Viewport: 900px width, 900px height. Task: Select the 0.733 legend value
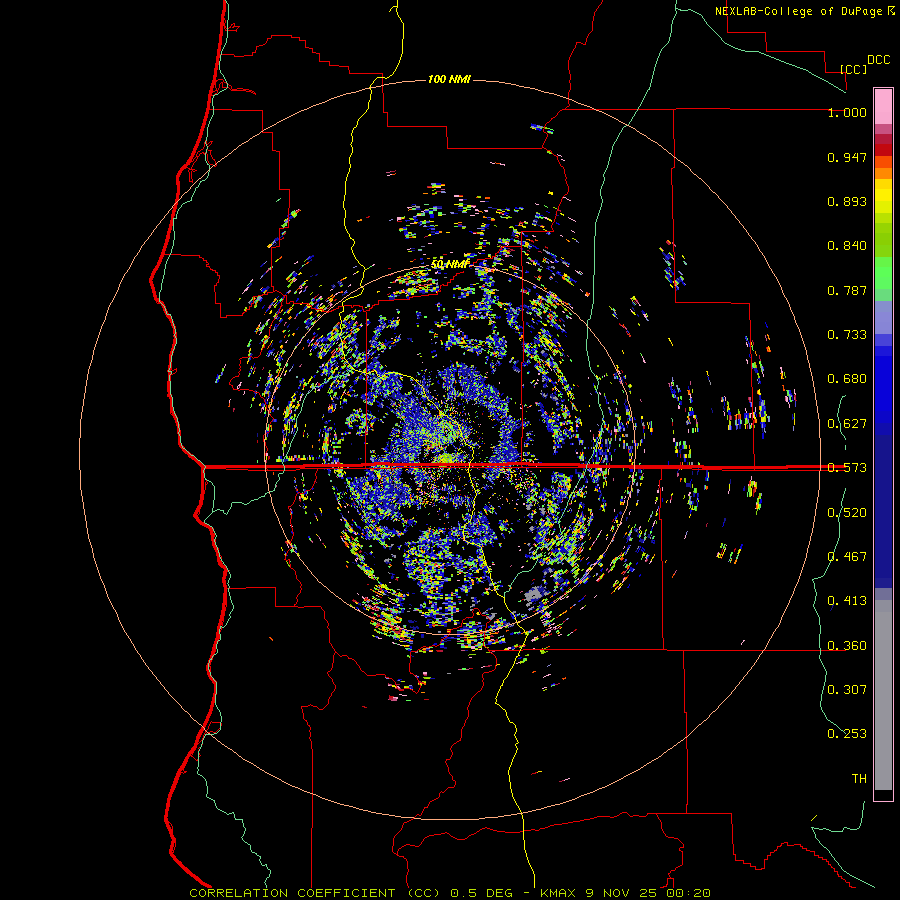(x=847, y=335)
